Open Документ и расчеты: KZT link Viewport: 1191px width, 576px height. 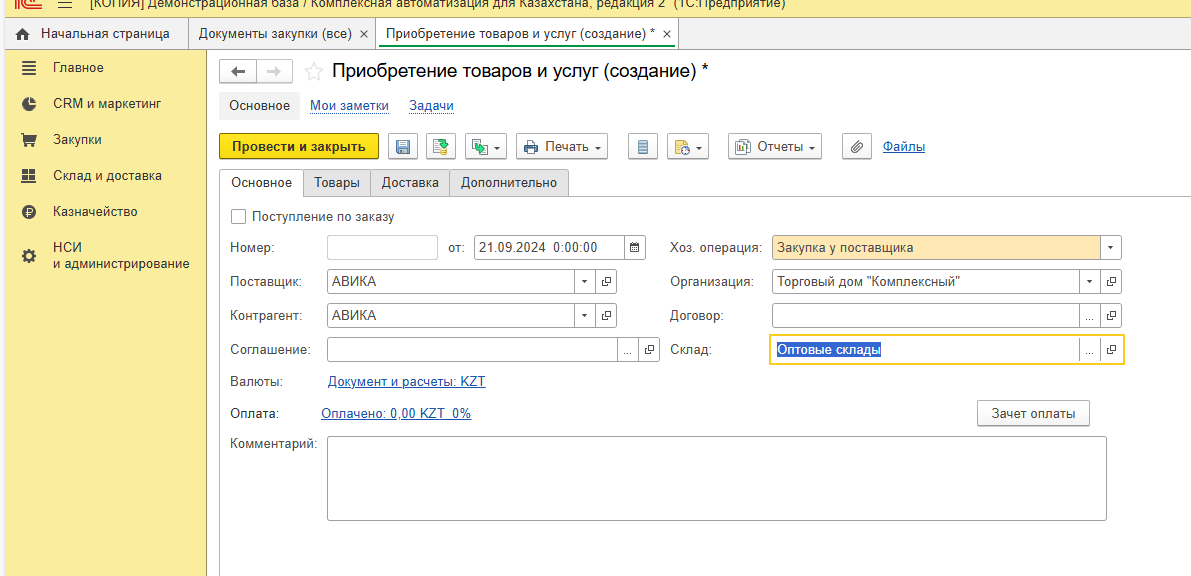point(406,382)
